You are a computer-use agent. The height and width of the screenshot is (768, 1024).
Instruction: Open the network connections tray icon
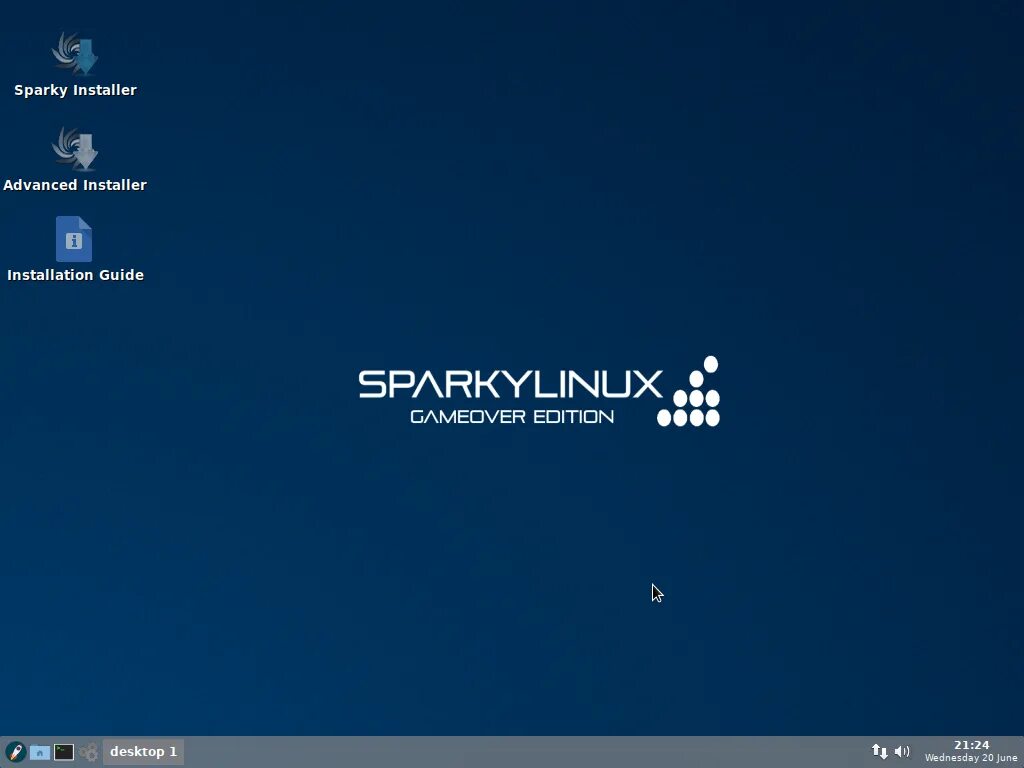880,752
